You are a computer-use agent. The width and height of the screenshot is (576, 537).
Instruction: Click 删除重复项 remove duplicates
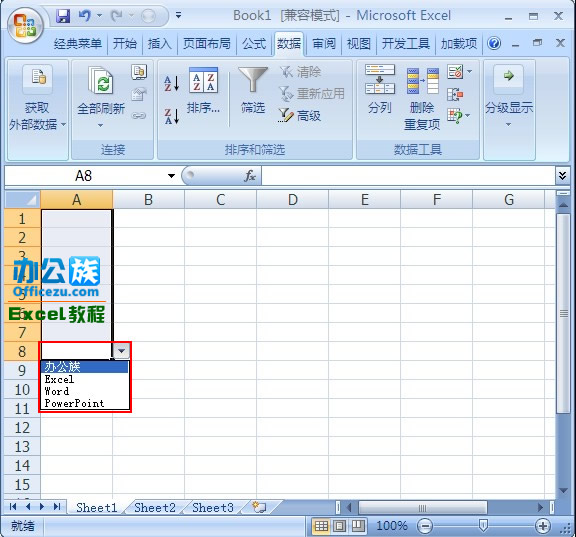tap(422, 99)
